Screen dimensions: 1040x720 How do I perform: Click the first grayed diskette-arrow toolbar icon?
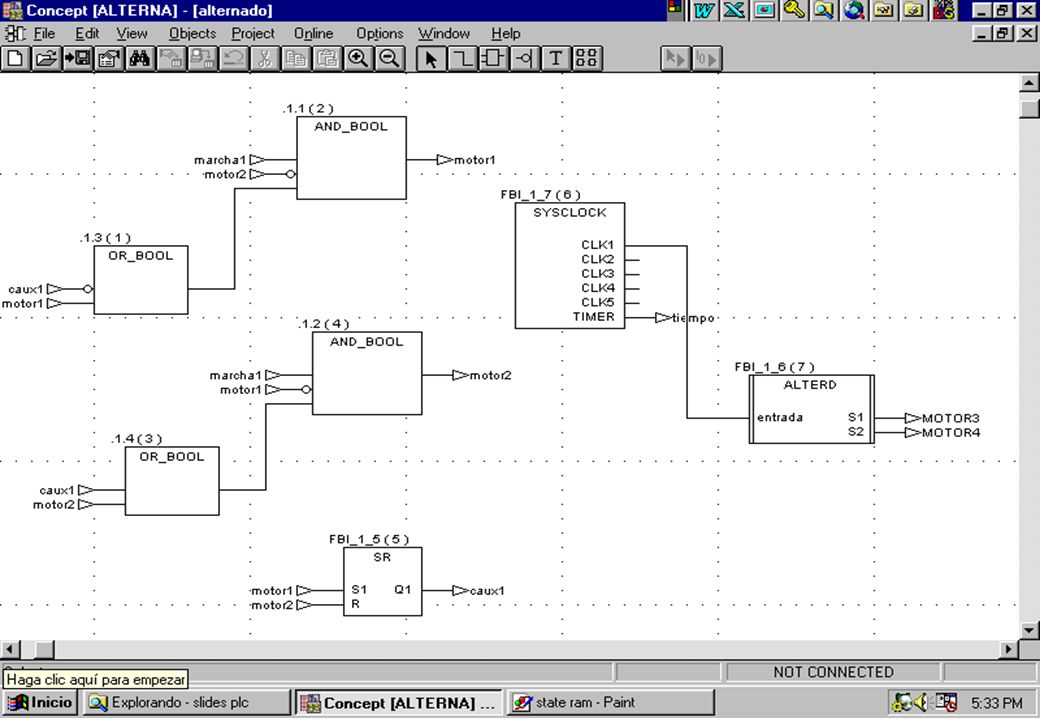click(171, 58)
